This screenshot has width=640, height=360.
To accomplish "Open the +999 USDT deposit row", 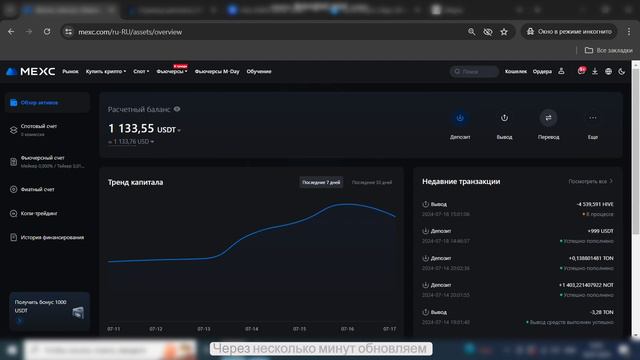I will [518, 236].
